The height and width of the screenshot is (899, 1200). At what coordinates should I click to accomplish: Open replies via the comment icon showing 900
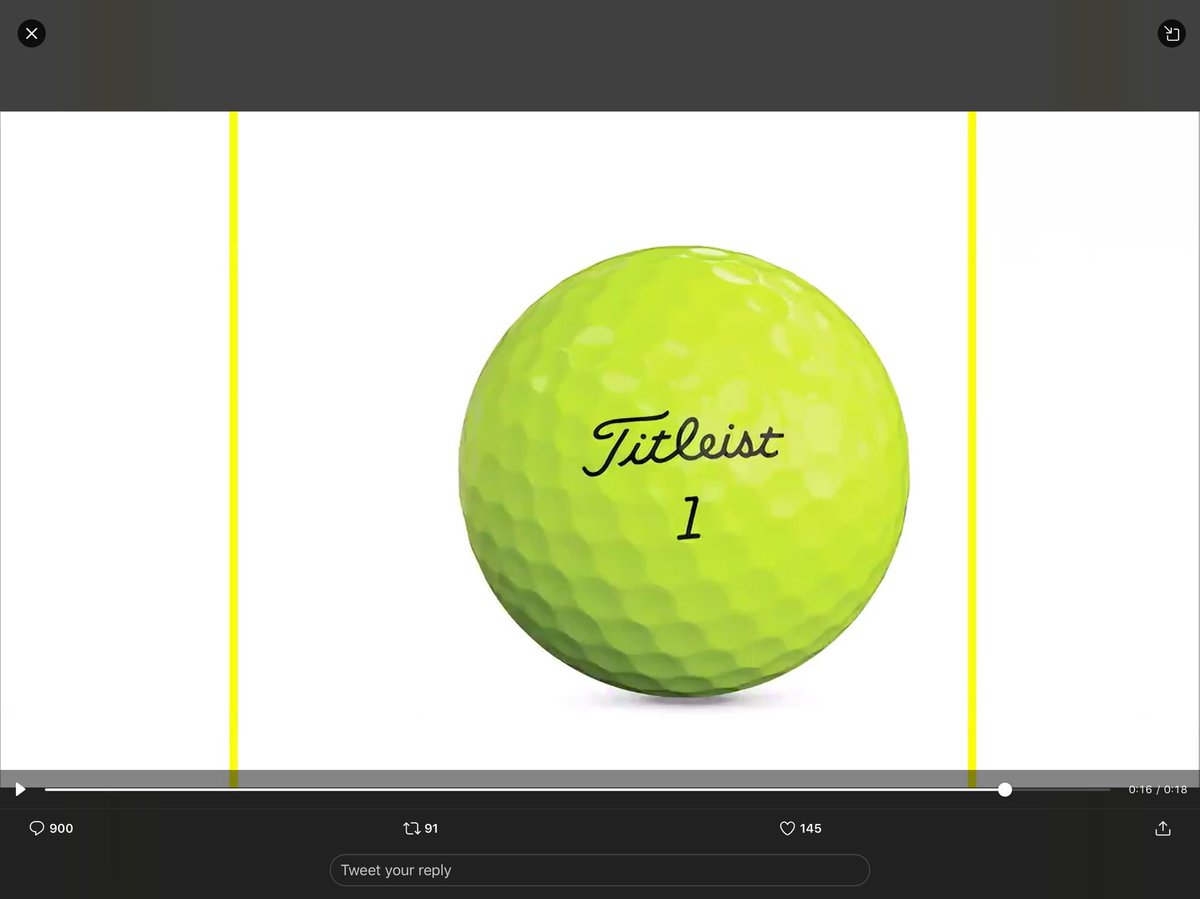(51, 828)
